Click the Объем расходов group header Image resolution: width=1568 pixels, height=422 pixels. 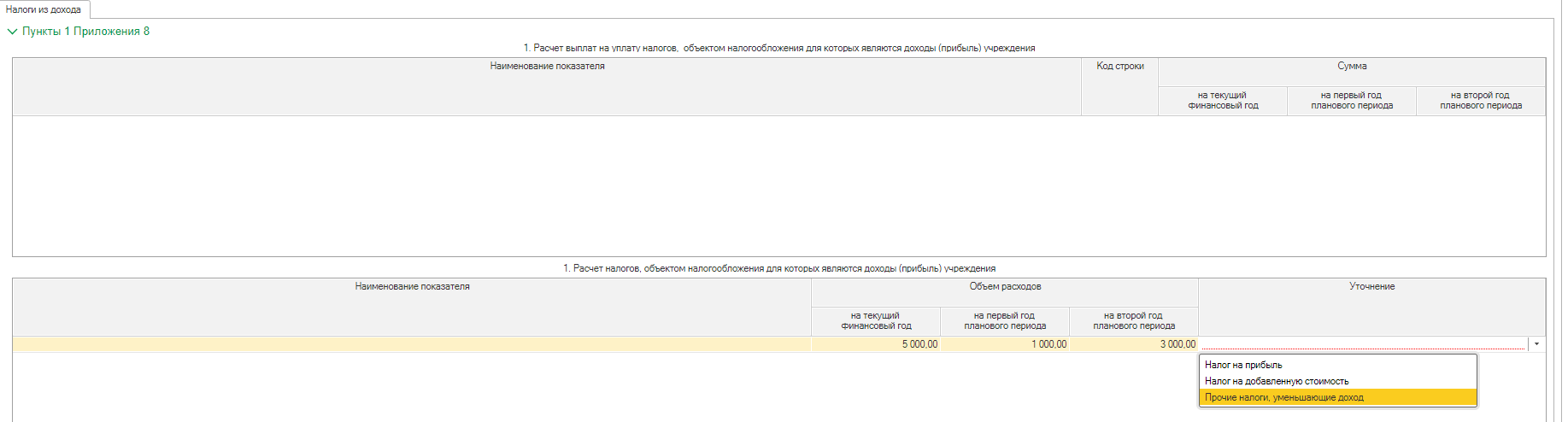1005,286
